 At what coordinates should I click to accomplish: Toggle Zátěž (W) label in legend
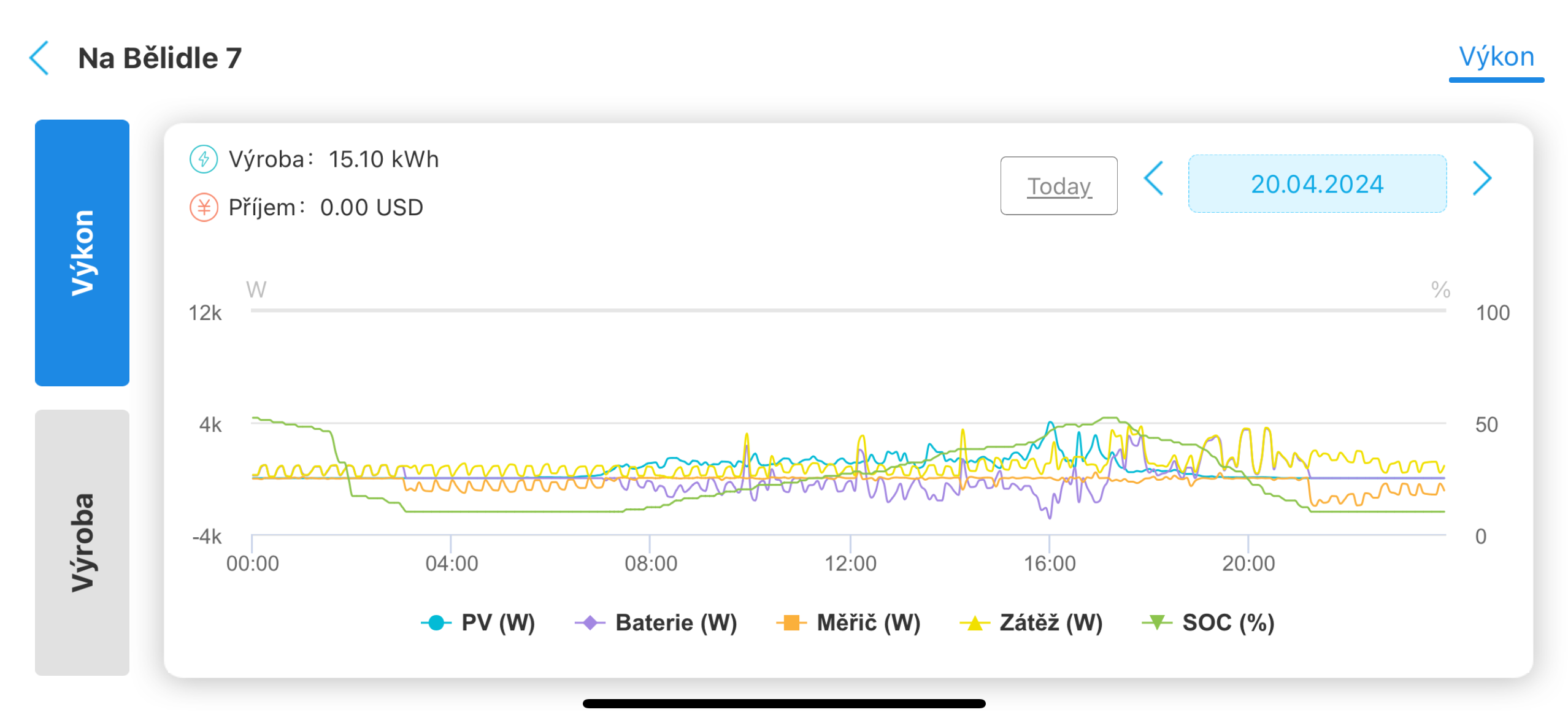click(1050, 622)
